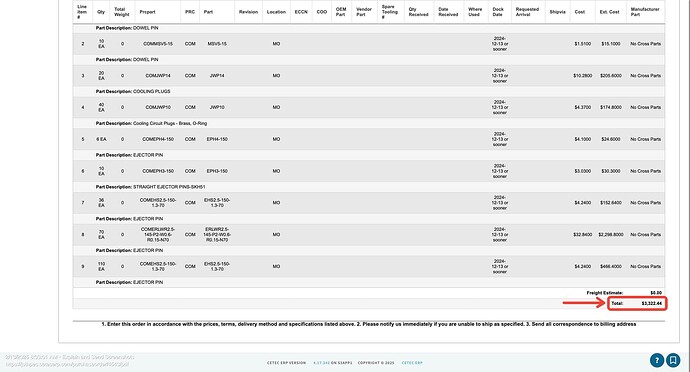
Task: Open the CETEC ERP footer link
Action: [x=412, y=363]
